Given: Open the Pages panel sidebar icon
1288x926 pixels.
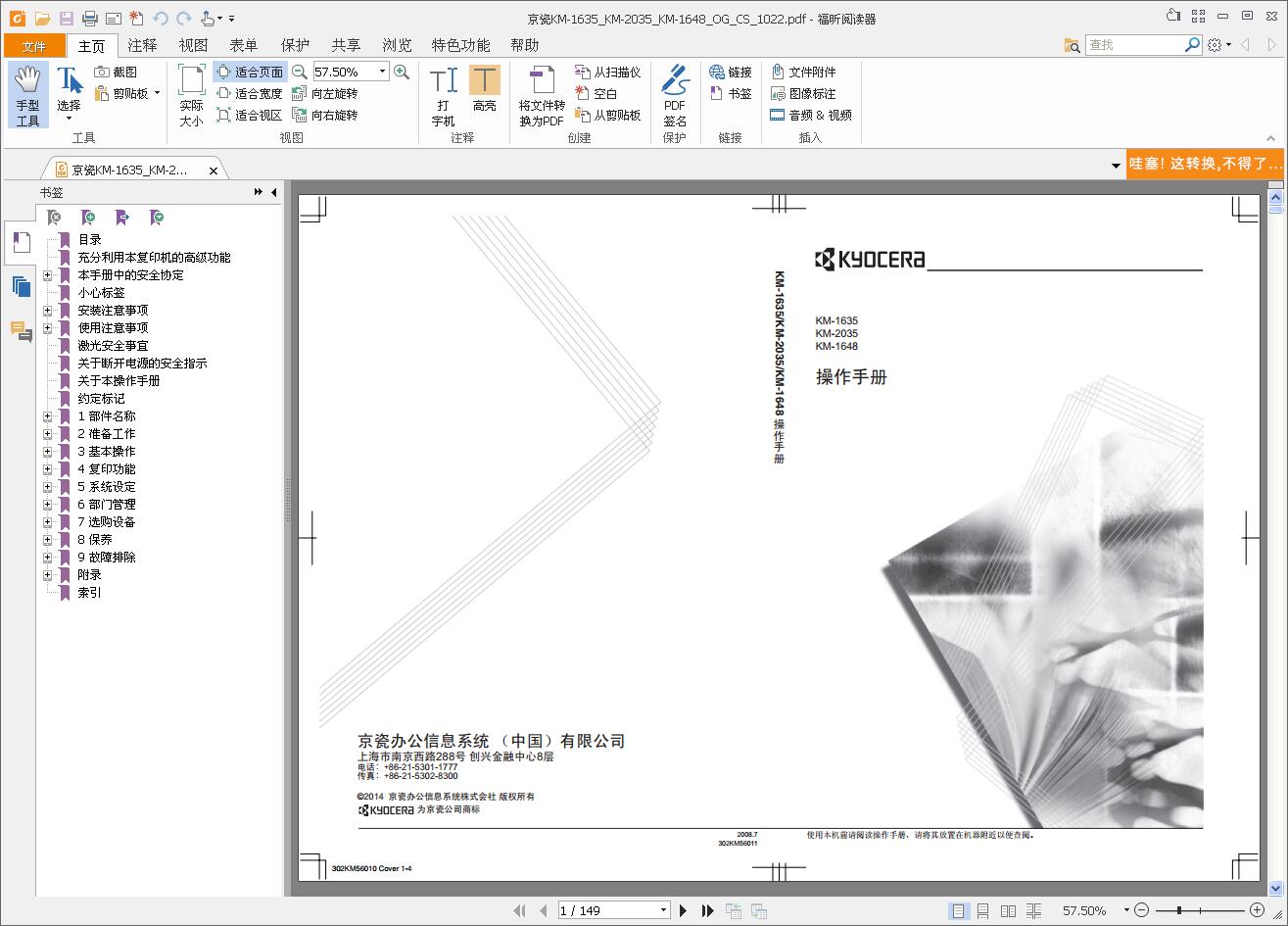Looking at the screenshot, I should [21, 286].
